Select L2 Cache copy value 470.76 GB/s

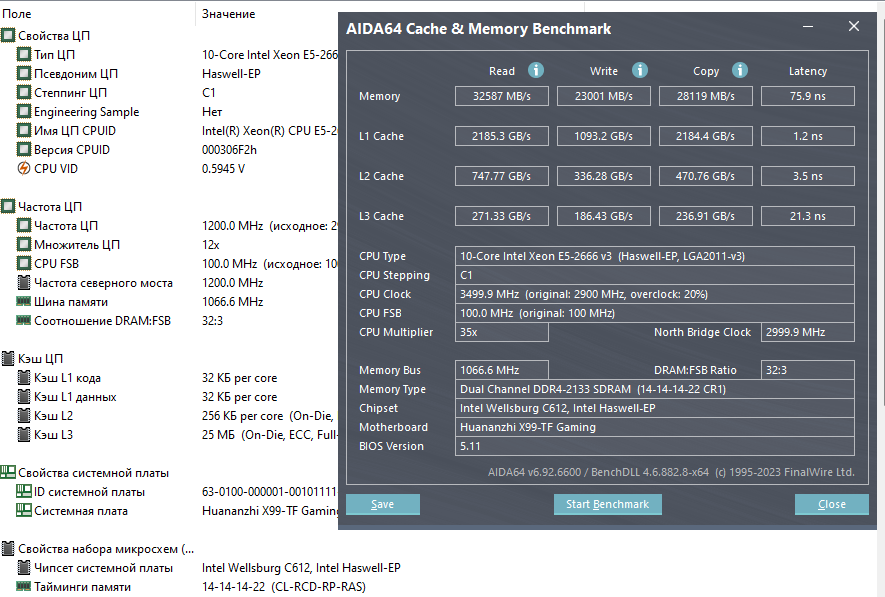coord(706,176)
